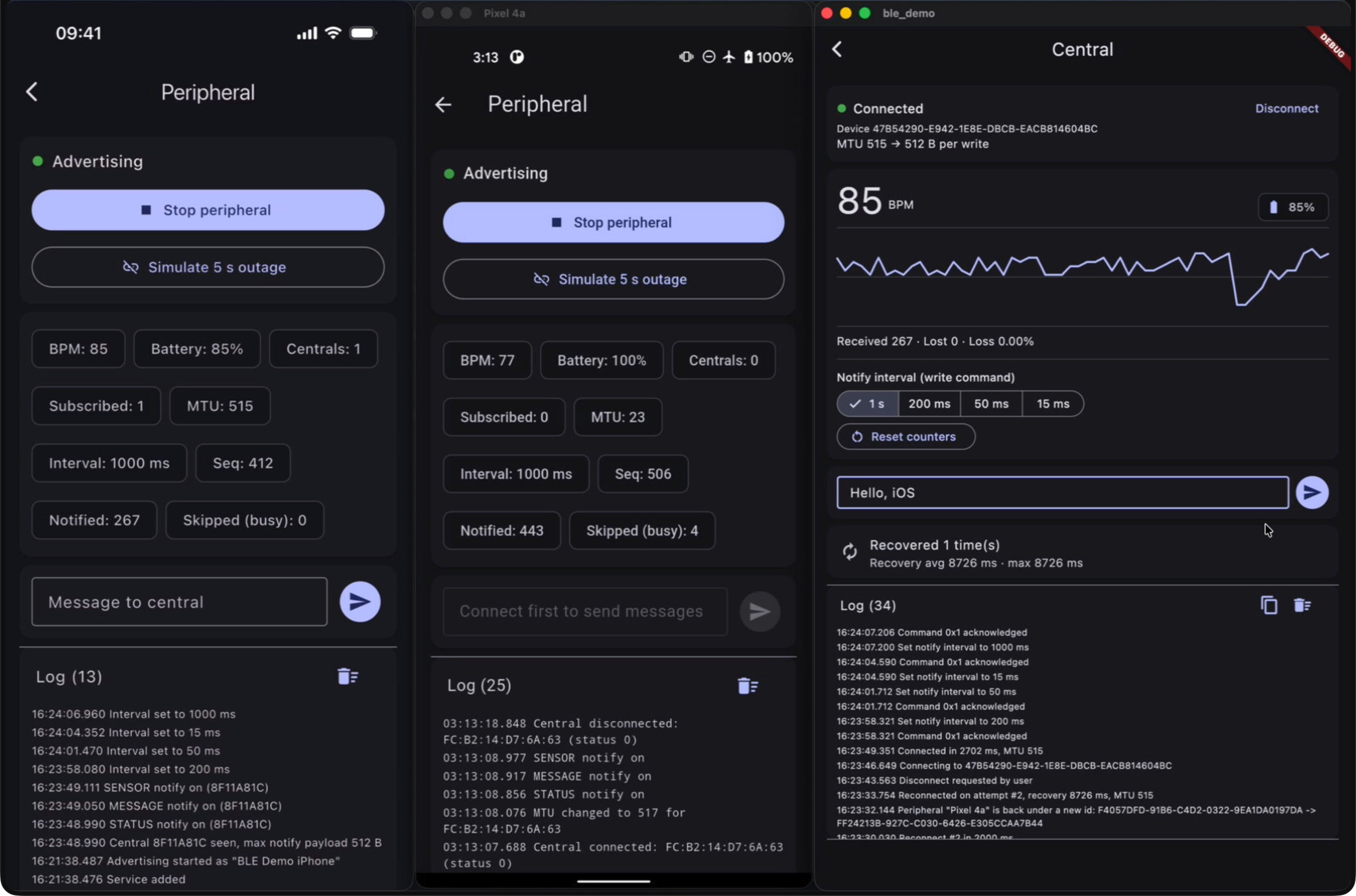This screenshot has width=1356, height=896.
Task: Tap airplane mode icon on Pixel 4a
Action: pos(729,57)
